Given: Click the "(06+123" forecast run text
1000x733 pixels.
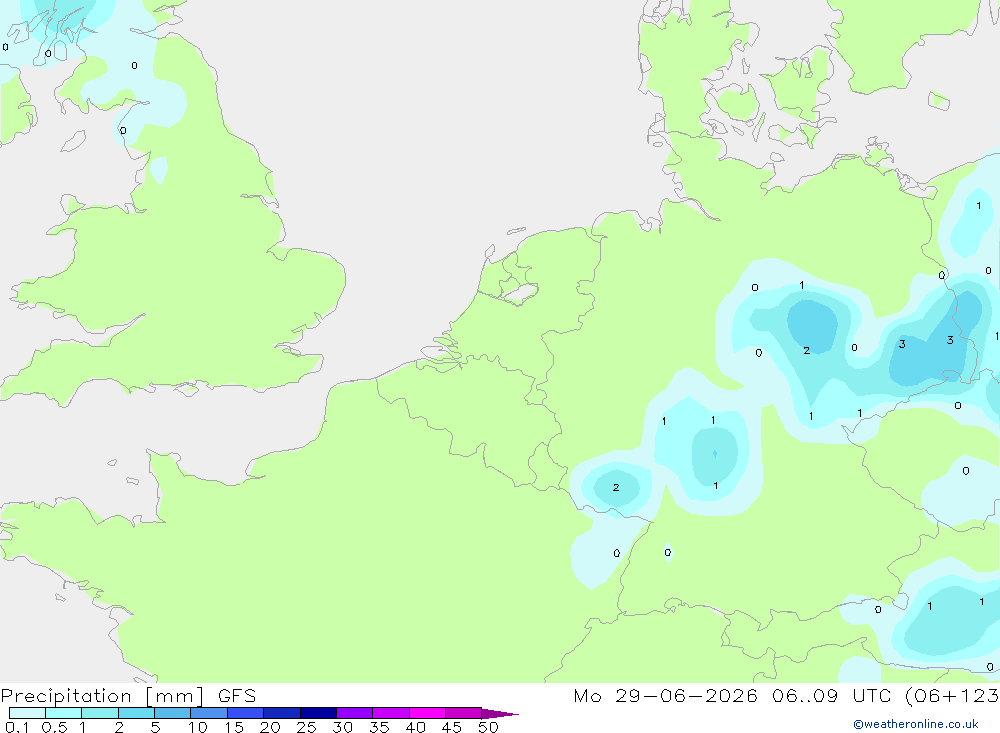Looking at the screenshot, I should click(952, 696).
